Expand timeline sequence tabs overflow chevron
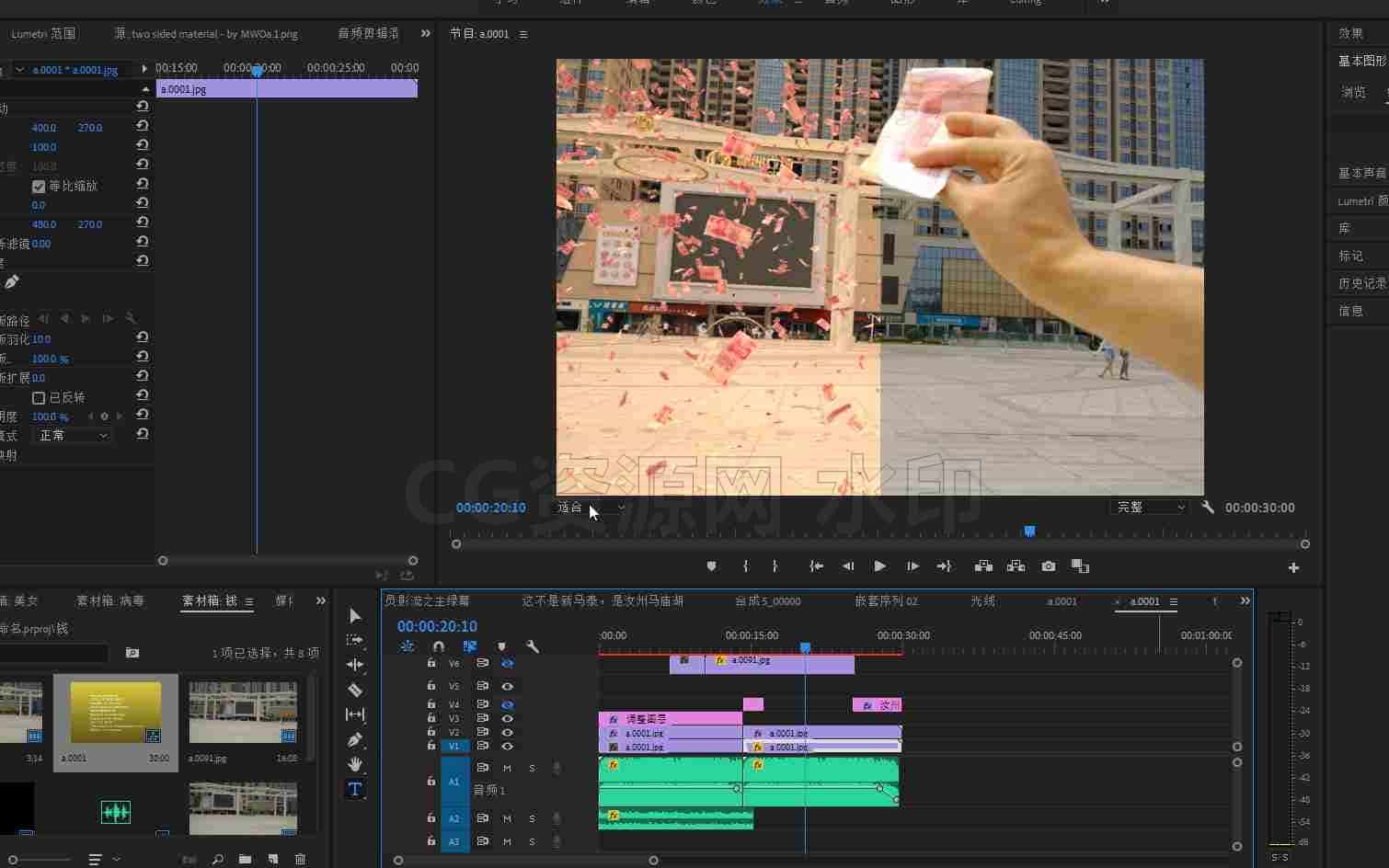1389x868 pixels. [x=1245, y=601]
